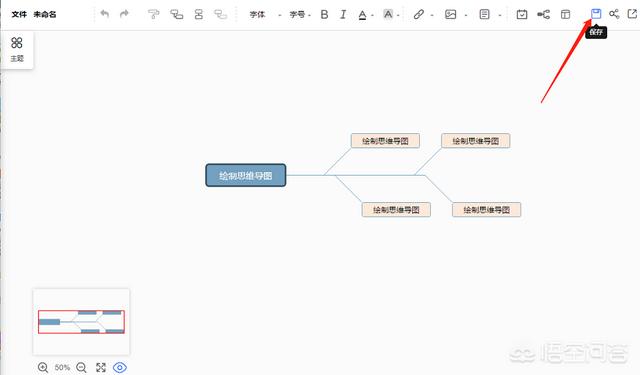Save the mind map with 保存 icon

pos(596,14)
